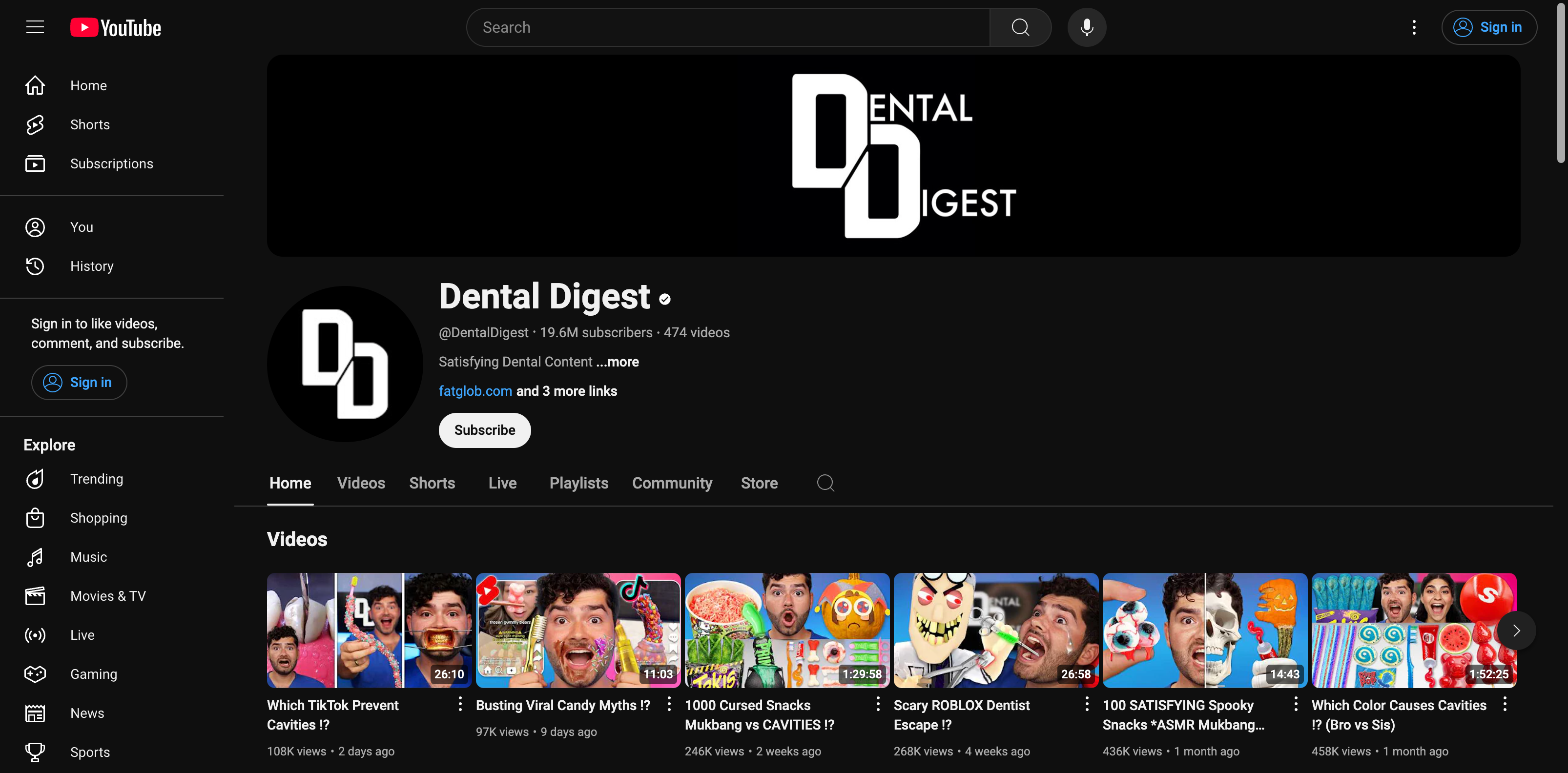Go to Trending in Explore
1568x773 pixels.
point(96,479)
